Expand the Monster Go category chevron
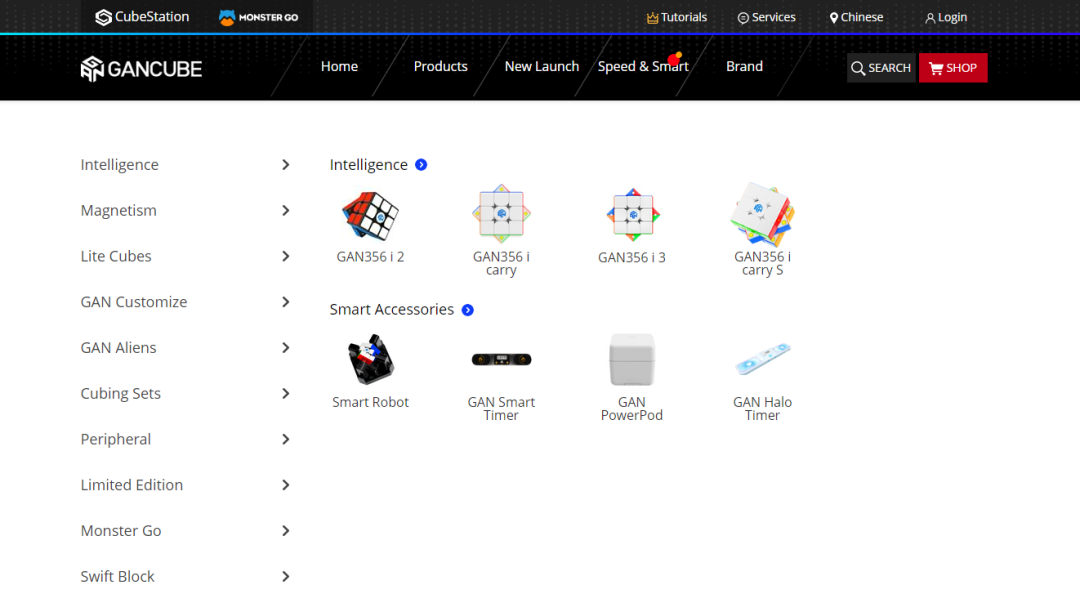1080x603 pixels. 286,531
